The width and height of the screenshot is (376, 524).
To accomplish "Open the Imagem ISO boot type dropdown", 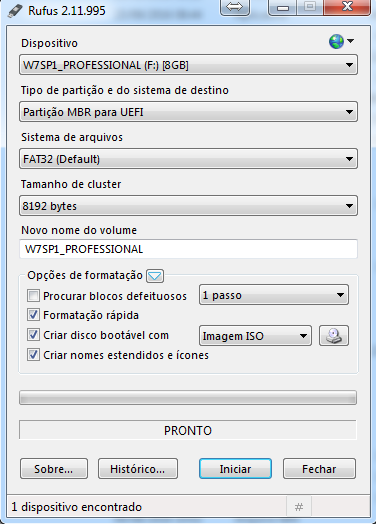I will 255,336.
